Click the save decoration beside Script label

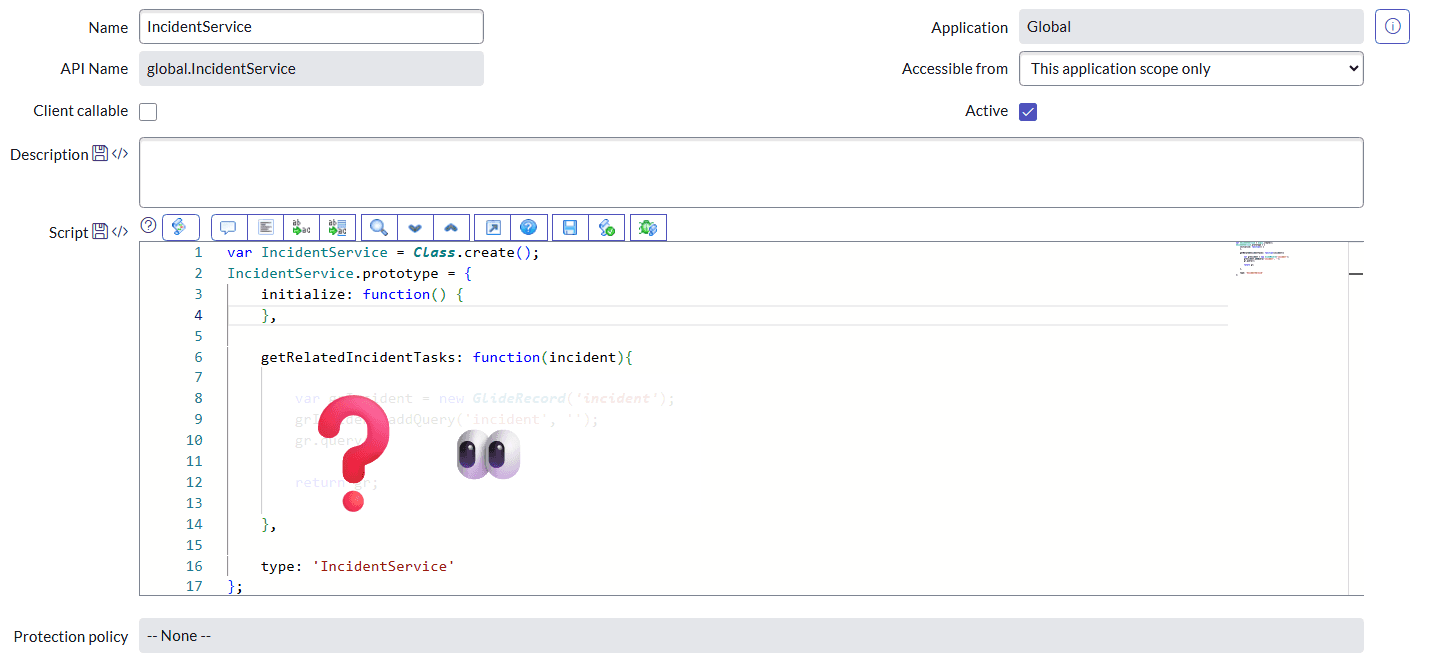[99, 230]
